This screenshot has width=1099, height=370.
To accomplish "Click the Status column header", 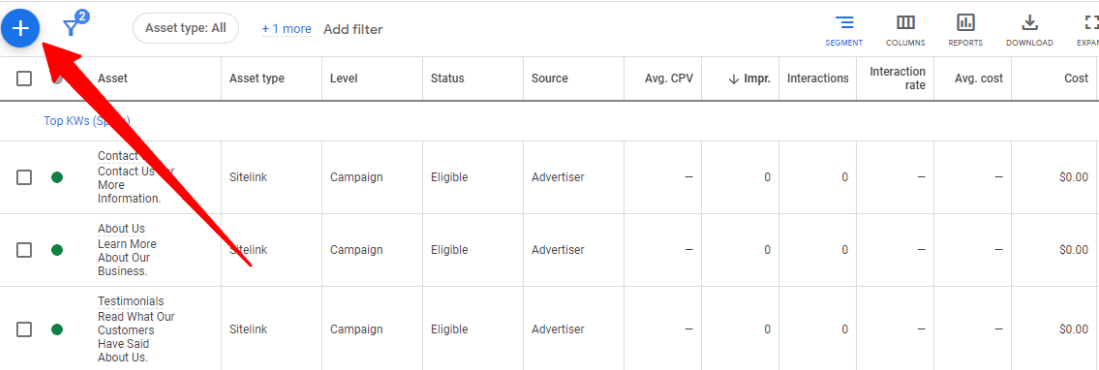I will (447, 78).
